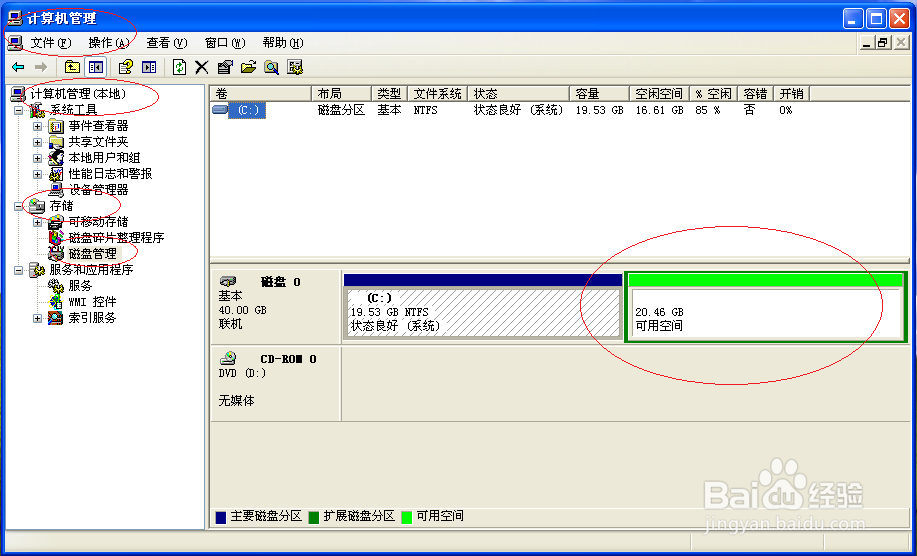917x556 pixels.
Task: Sort by the 类型 column header
Action: pyautogui.click(x=389, y=94)
